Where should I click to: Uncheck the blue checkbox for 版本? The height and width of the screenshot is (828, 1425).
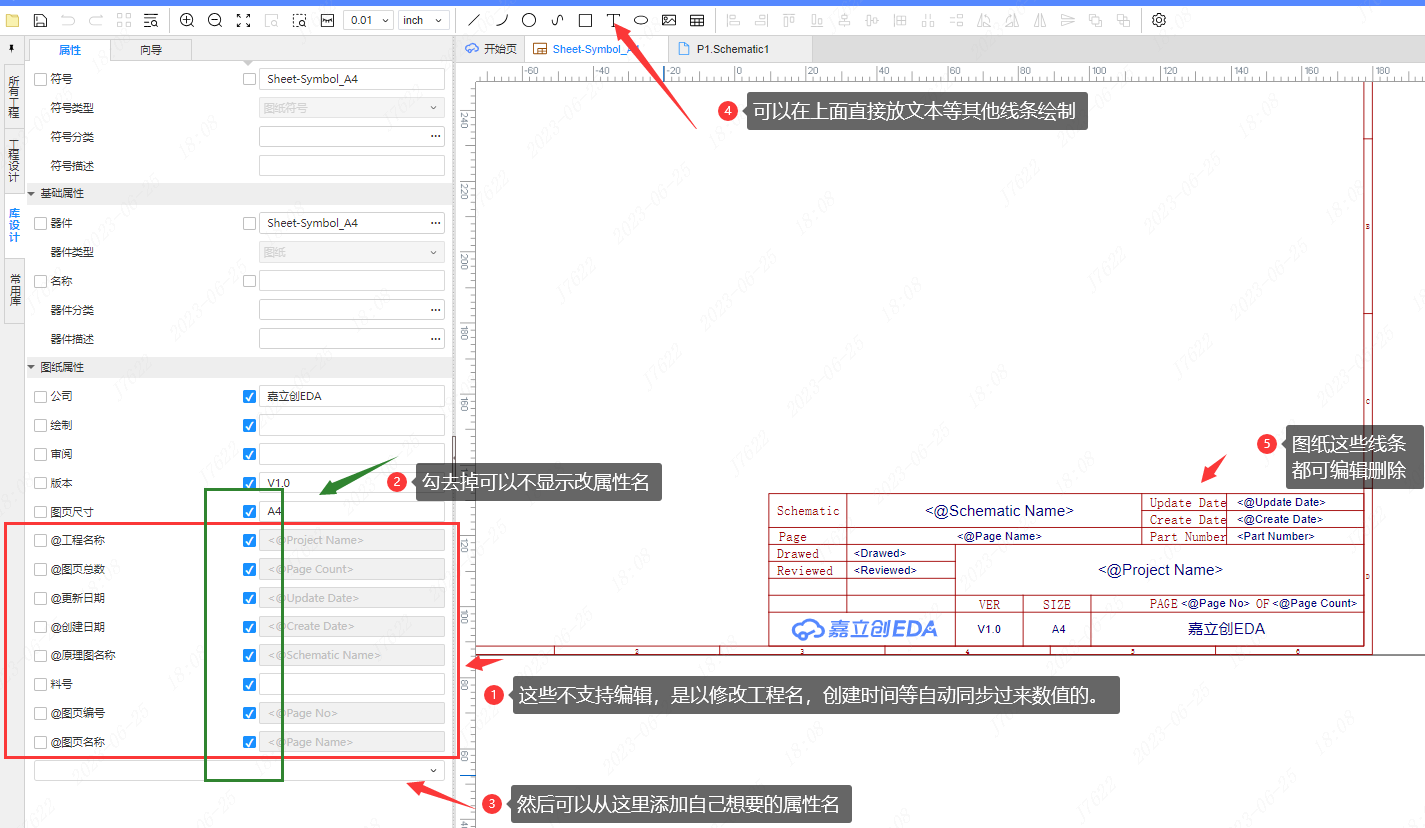(x=250, y=483)
